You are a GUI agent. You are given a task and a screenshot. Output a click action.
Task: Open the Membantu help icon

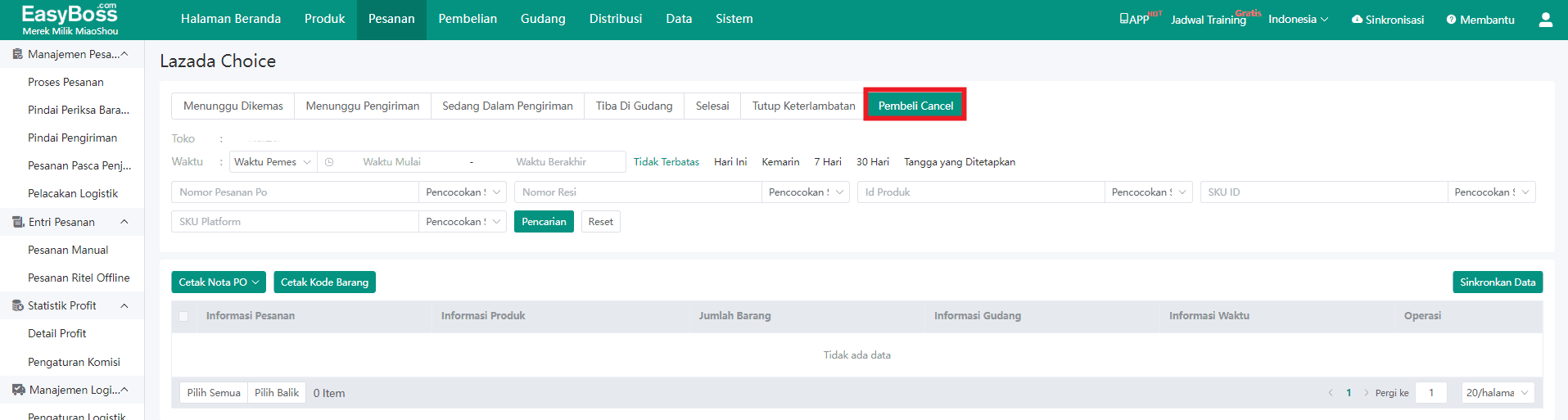(1451, 20)
